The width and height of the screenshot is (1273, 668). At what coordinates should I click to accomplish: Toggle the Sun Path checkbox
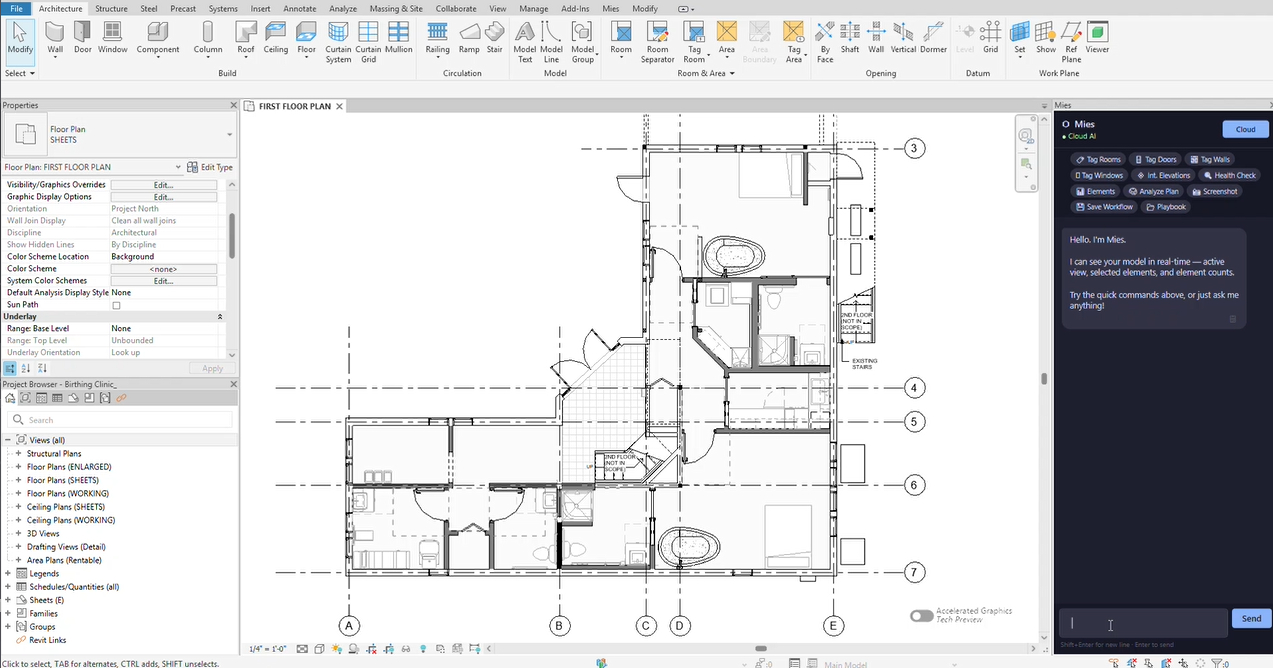116,305
